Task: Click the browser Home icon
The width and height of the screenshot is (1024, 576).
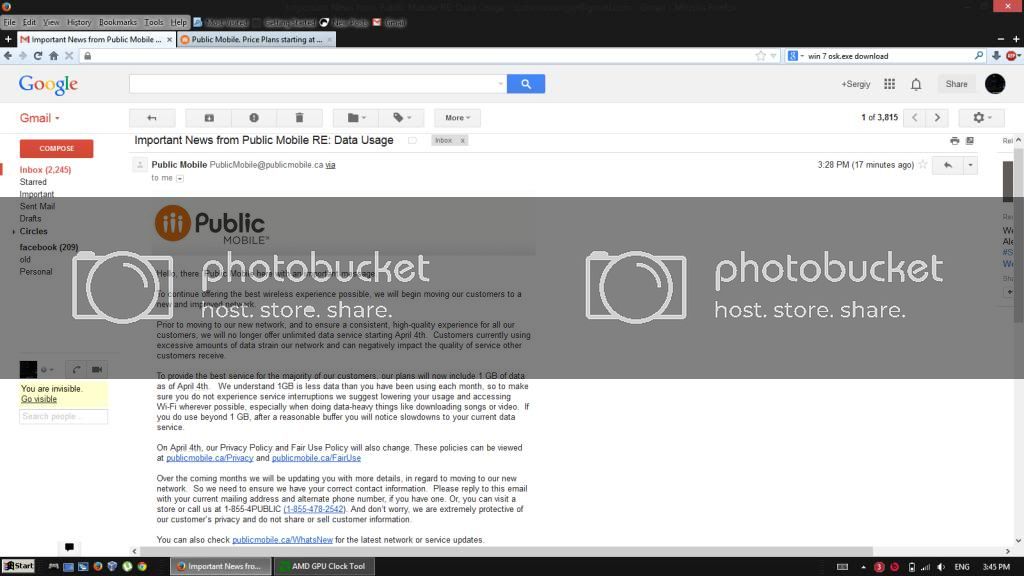Action: [x=54, y=56]
